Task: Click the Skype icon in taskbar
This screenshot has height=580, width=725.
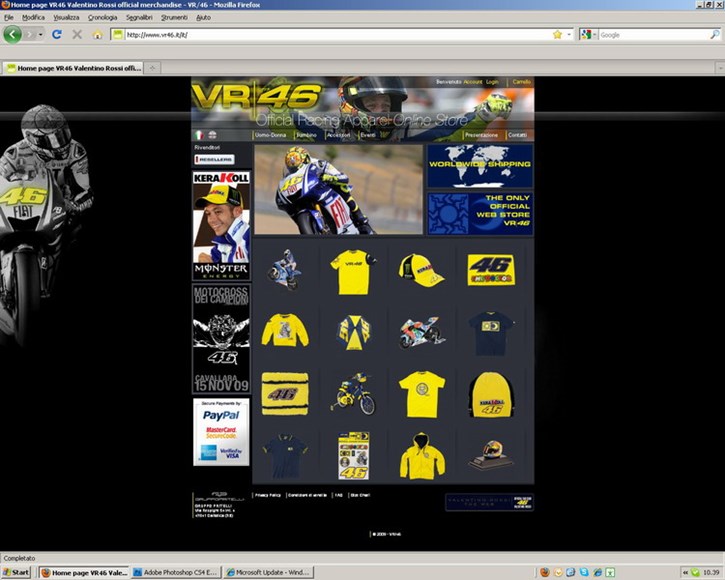Action: click(584, 573)
